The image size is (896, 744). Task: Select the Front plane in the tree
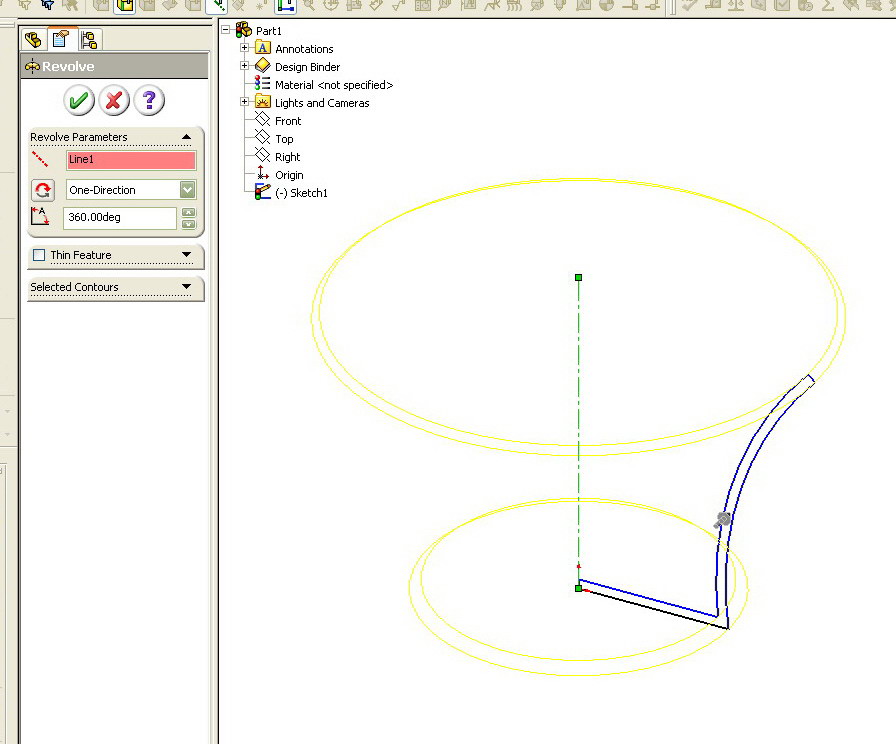pyautogui.click(x=263, y=121)
